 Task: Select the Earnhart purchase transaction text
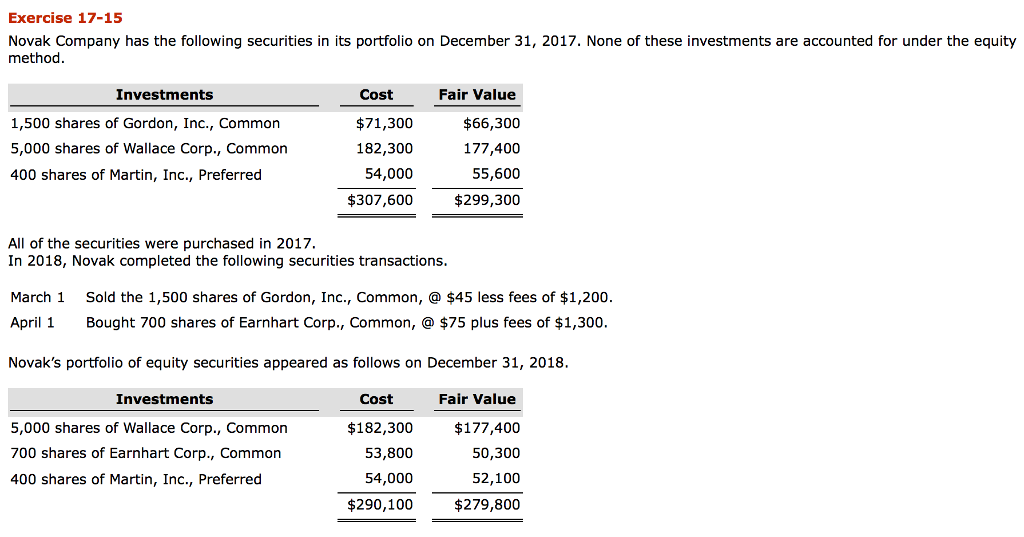point(347,323)
